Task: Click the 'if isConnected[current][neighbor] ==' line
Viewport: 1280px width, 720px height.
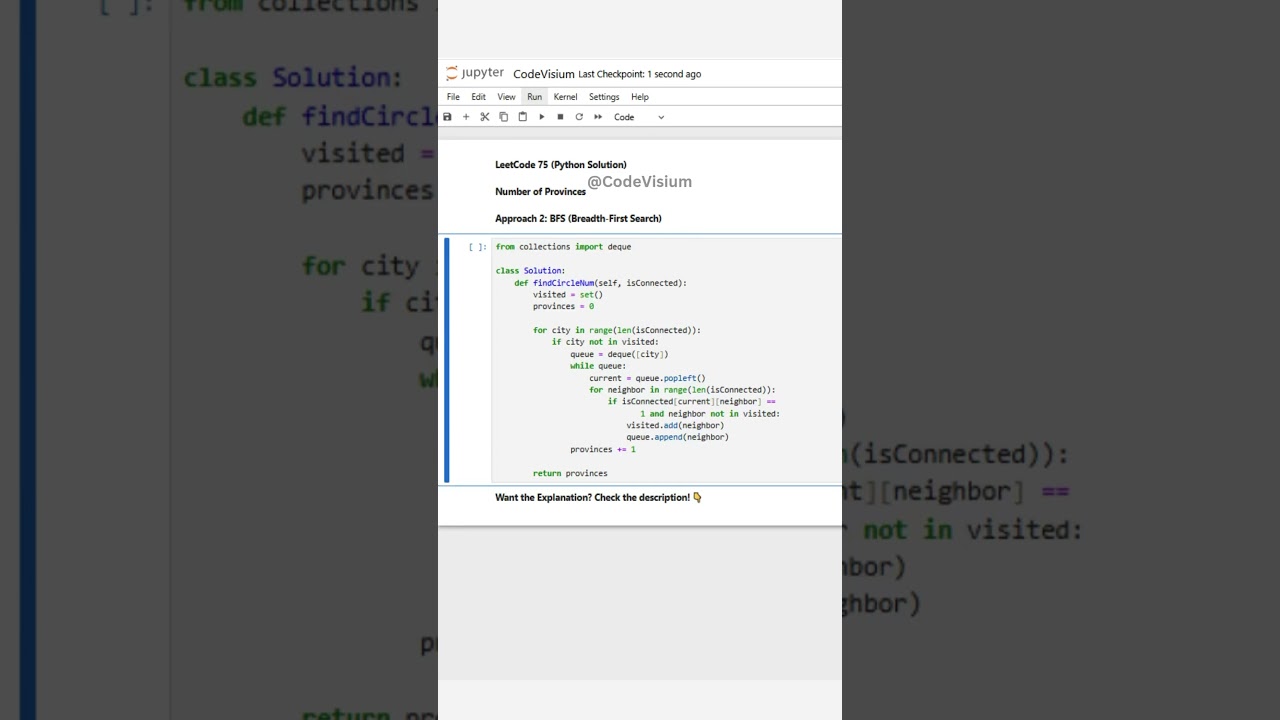Action: tap(692, 402)
